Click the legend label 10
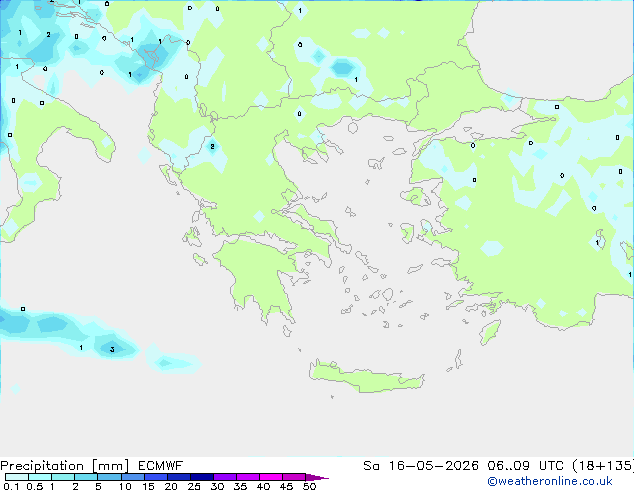 click(x=125, y=486)
